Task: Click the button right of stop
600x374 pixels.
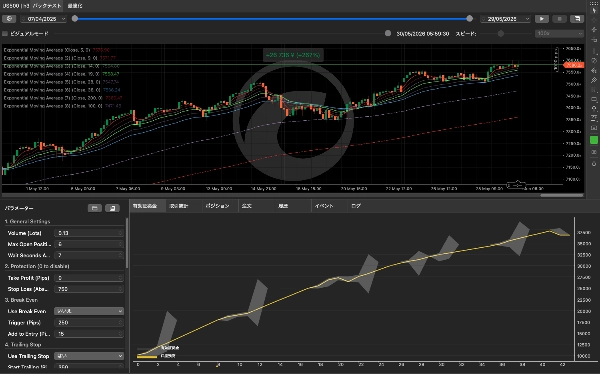Action: [577, 18]
